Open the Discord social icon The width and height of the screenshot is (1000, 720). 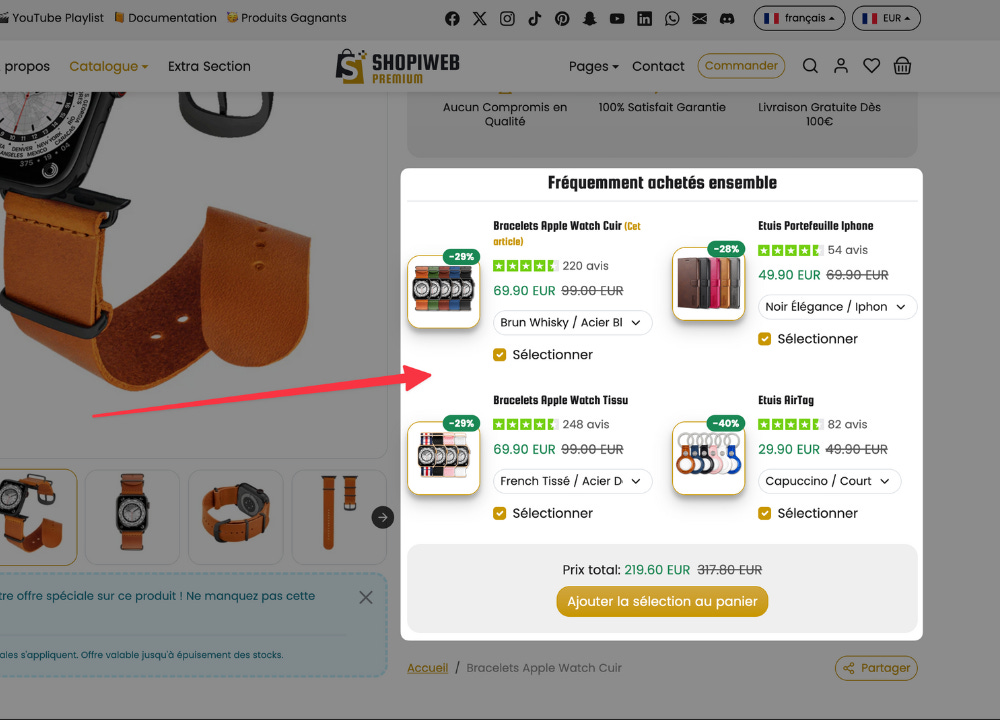click(727, 18)
